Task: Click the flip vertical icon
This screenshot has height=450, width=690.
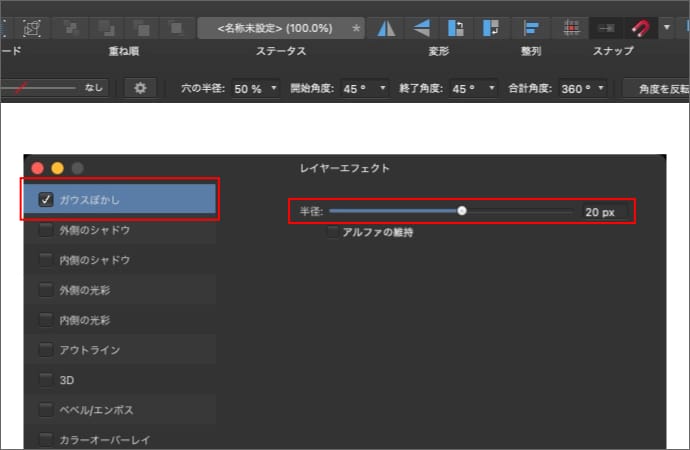Action: click(422, 27)
